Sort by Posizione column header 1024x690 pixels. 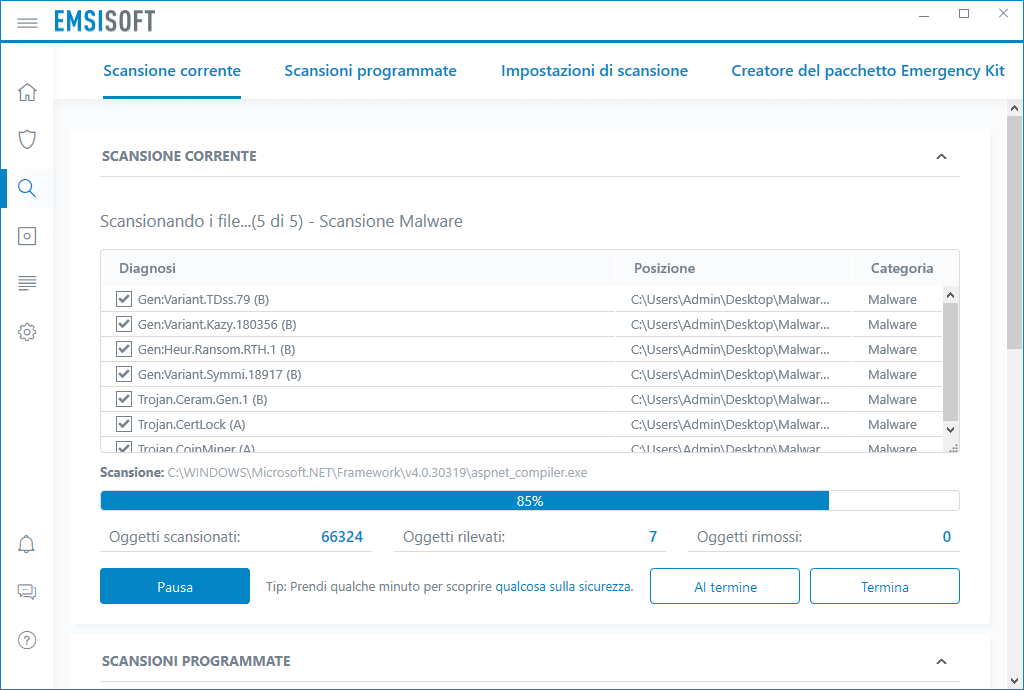[664, 268]
